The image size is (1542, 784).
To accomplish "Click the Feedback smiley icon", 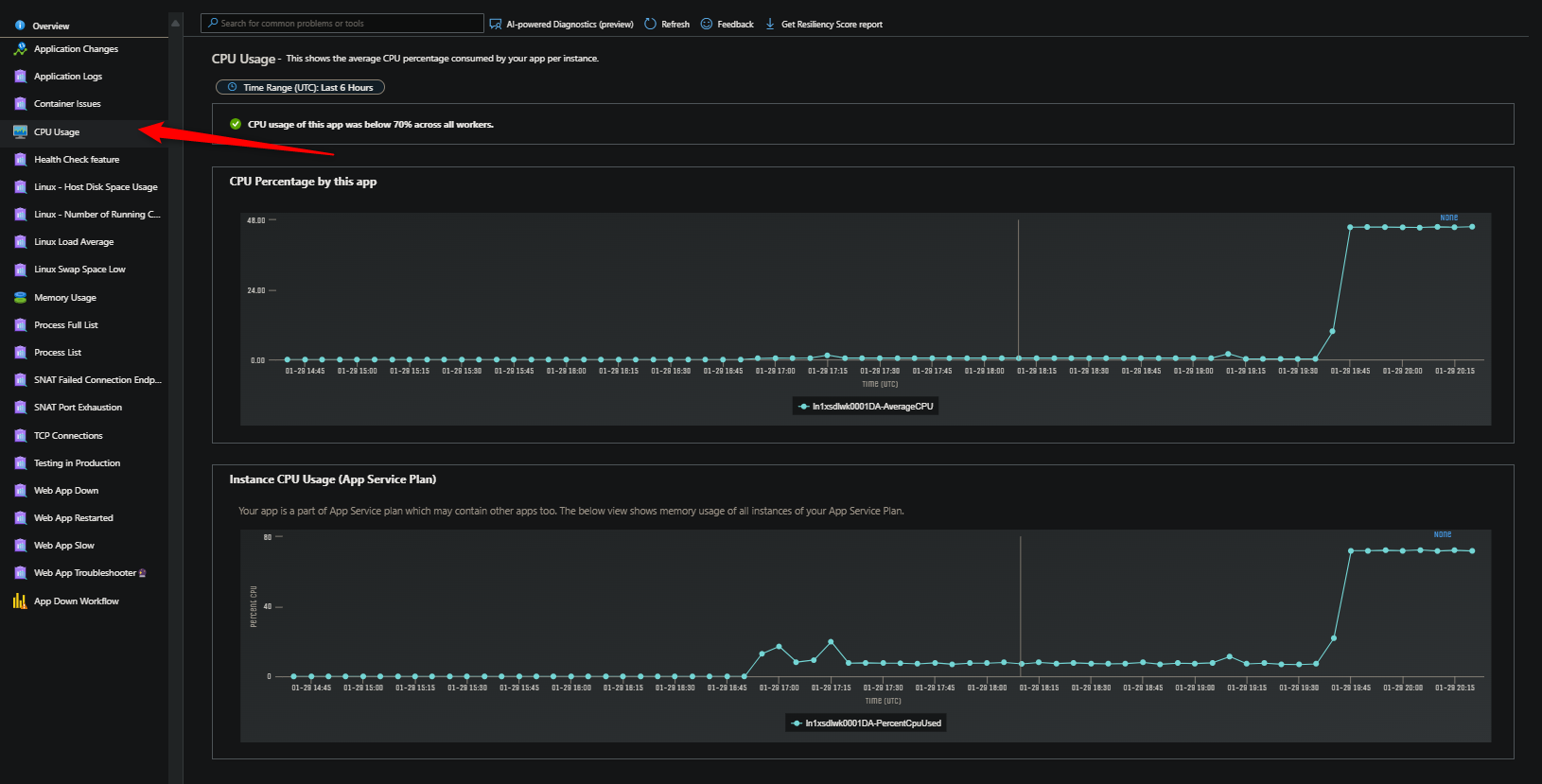I will pos(707,24).
